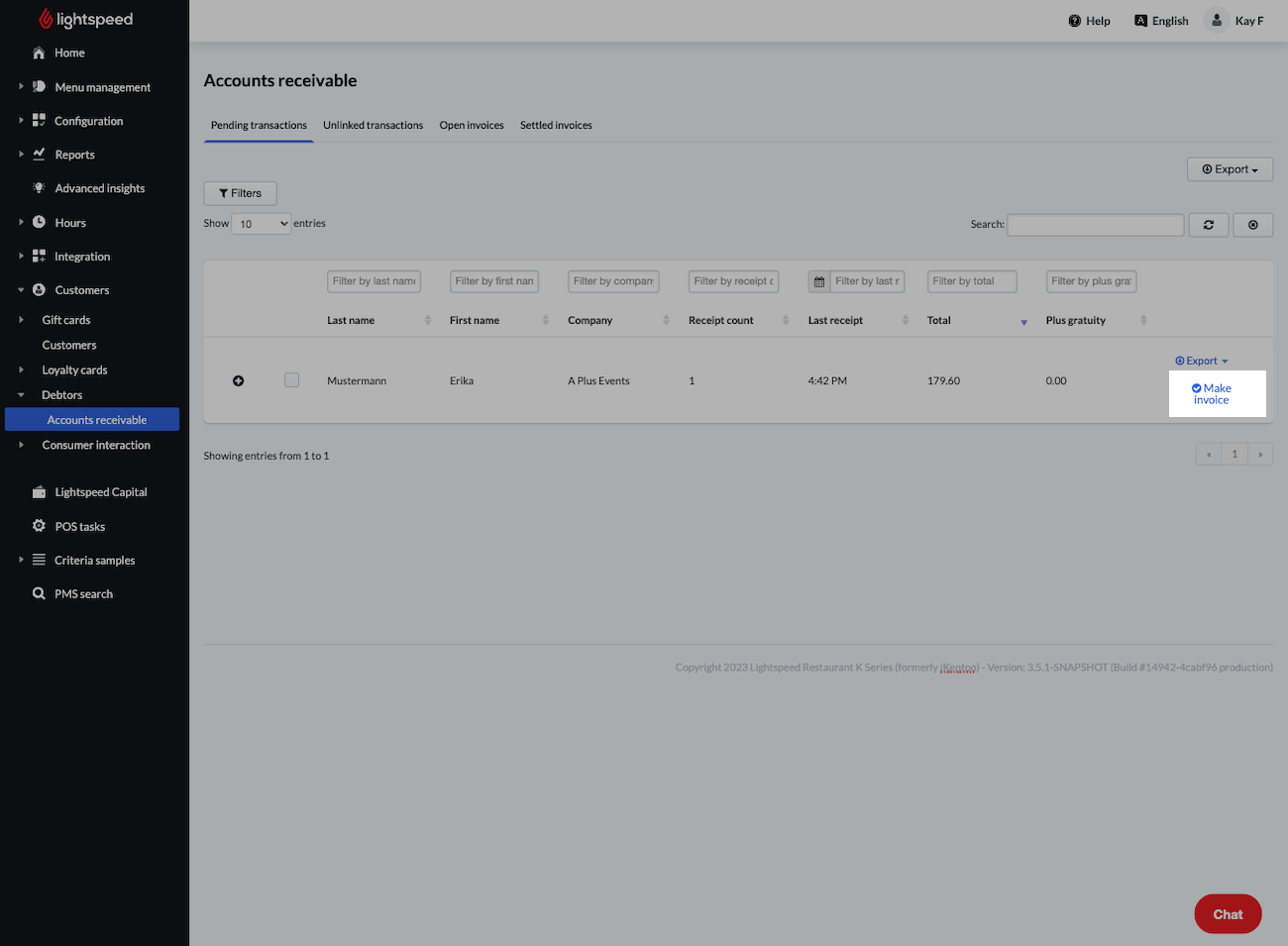Switch to the Unlinked transactions tab
The width and height of the screenshot is (1288, 946).
[x=373, y=126]
